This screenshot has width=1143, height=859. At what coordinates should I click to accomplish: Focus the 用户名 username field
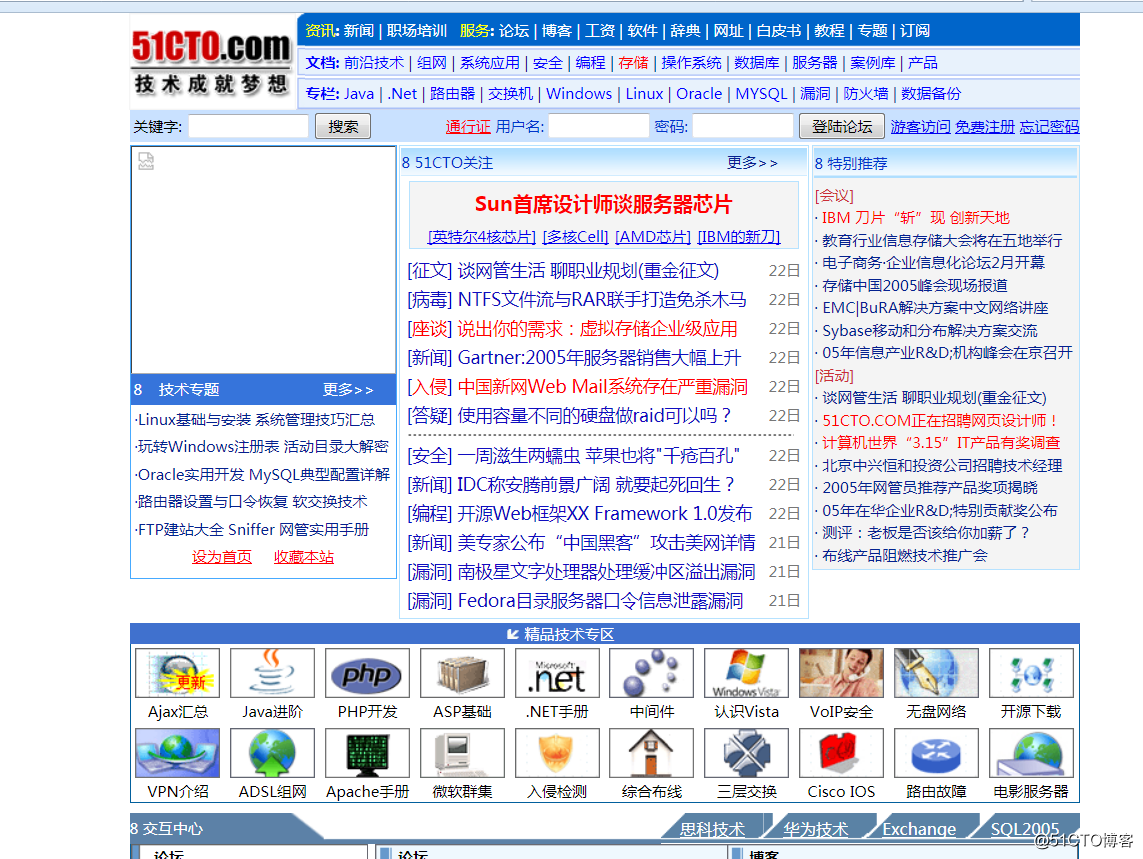click(x=598, y=126)
